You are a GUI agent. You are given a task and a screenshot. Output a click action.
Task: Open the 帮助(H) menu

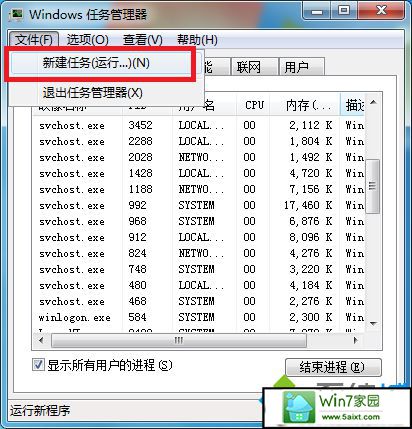click(x=197, y=40)
